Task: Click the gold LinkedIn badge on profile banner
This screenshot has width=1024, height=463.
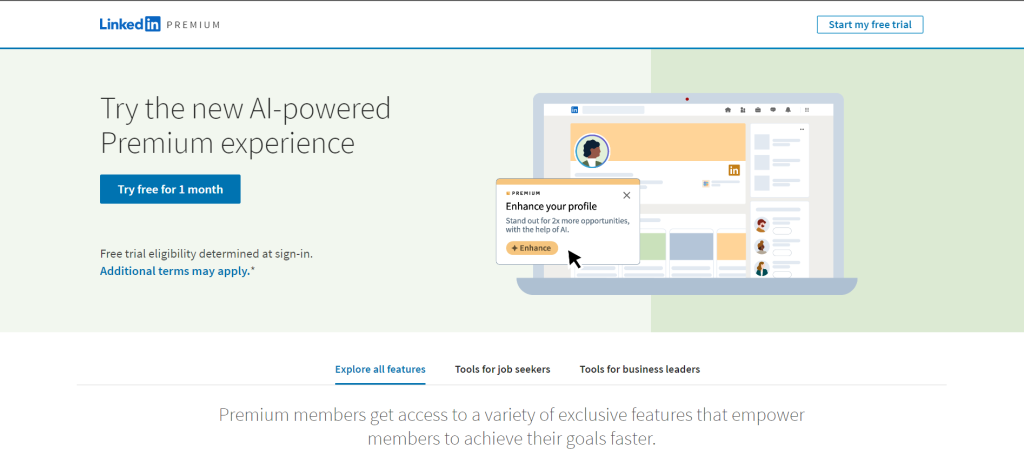Action: tap(734, 170)
